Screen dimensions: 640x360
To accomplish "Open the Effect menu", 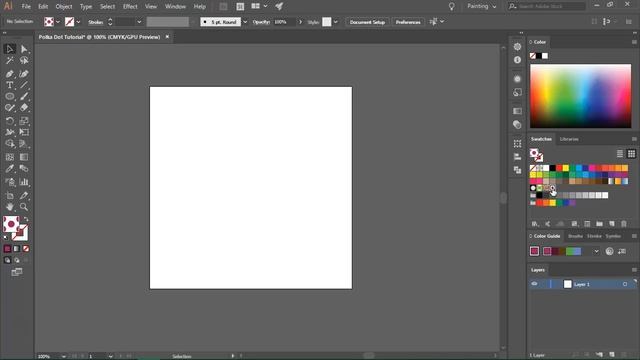I will [130, 7].
